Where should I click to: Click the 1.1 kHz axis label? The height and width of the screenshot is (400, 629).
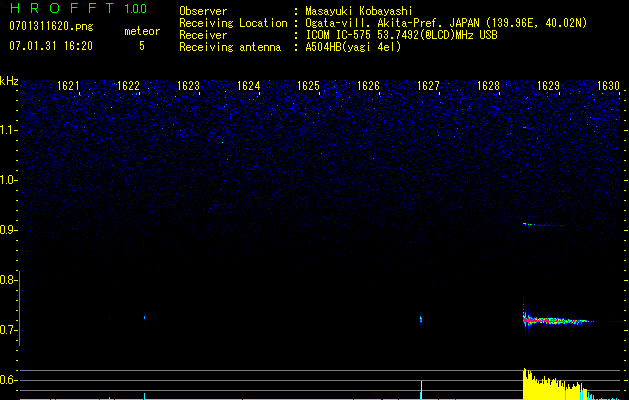tap(8, 130)
